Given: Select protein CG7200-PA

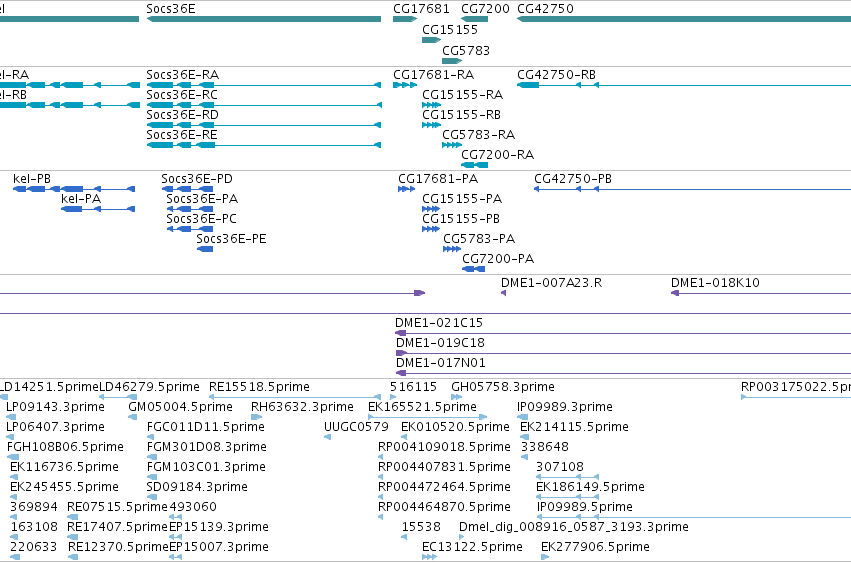Looking at the screenshot, I should pos(498,259).
